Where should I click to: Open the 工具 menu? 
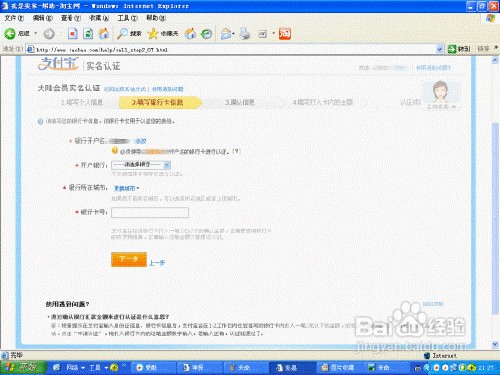click(128, 18)
